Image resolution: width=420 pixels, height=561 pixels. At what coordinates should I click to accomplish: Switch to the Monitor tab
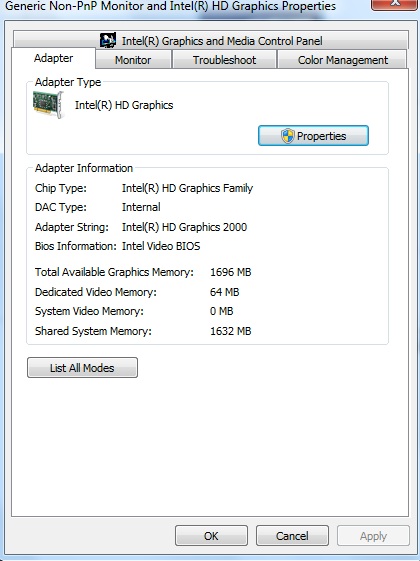(133, 60)
